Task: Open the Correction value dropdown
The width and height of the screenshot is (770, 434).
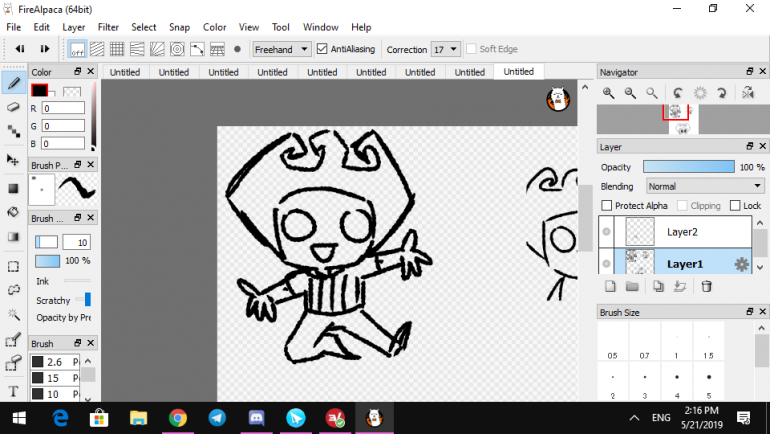Action: 446,48
